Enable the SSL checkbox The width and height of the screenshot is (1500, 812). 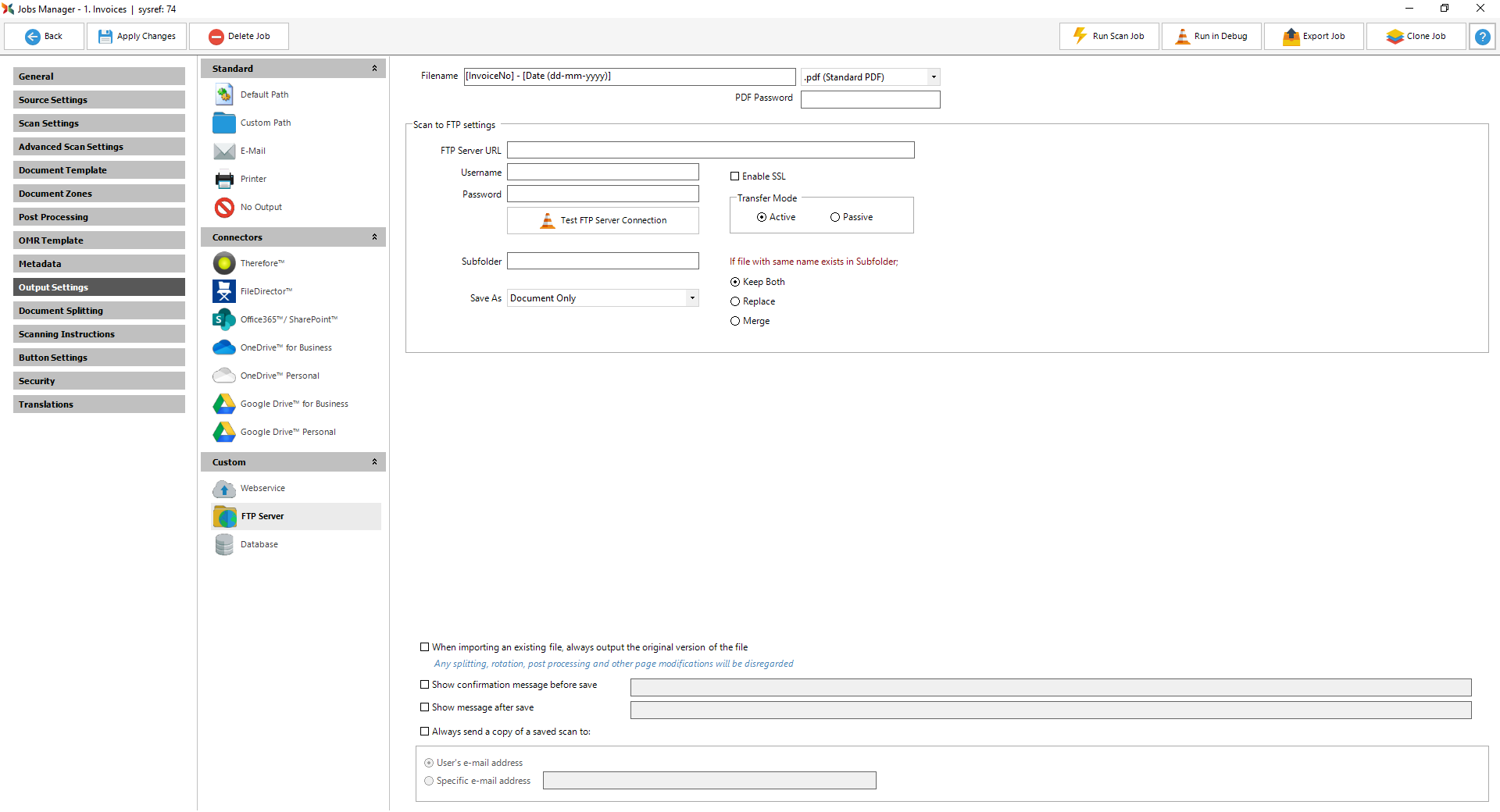(734, 176)
